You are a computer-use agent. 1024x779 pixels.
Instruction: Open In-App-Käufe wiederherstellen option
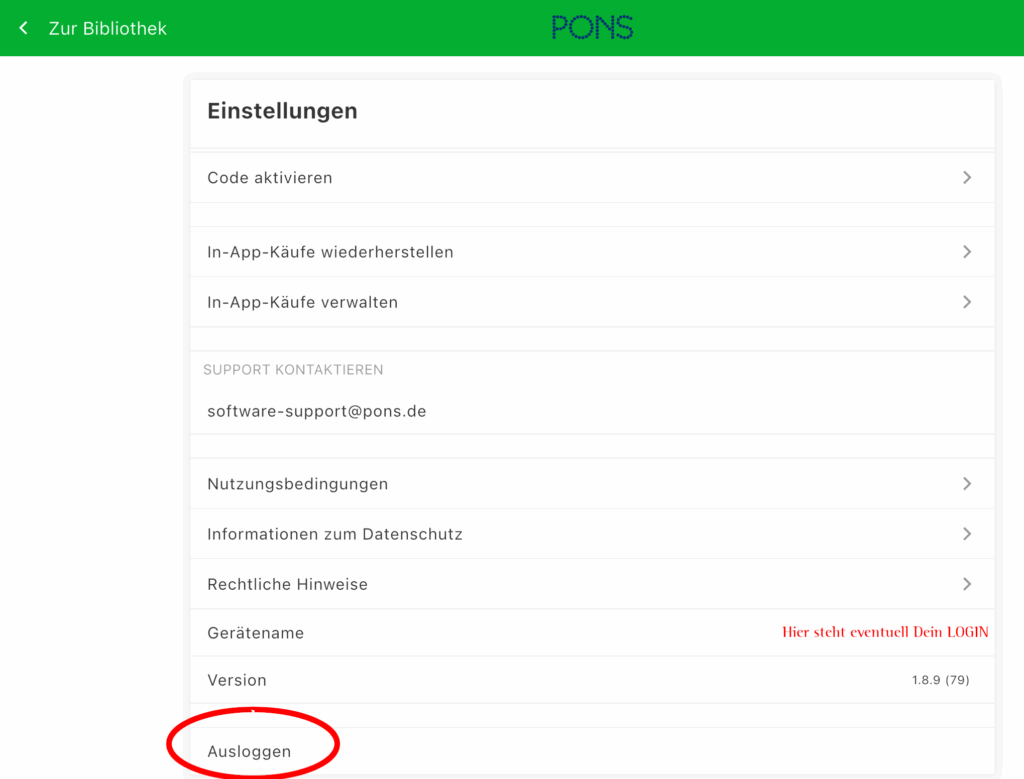(330, 252)
